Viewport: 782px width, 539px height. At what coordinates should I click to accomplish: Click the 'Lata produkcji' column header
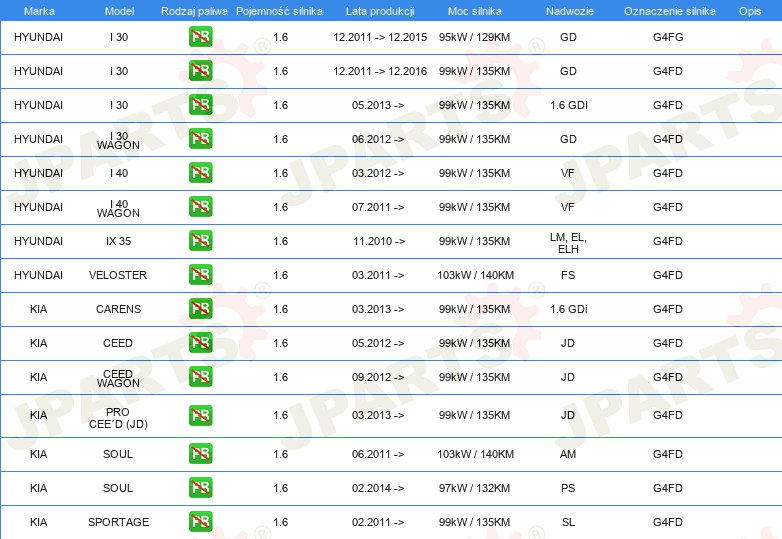(x=380, y=11)
